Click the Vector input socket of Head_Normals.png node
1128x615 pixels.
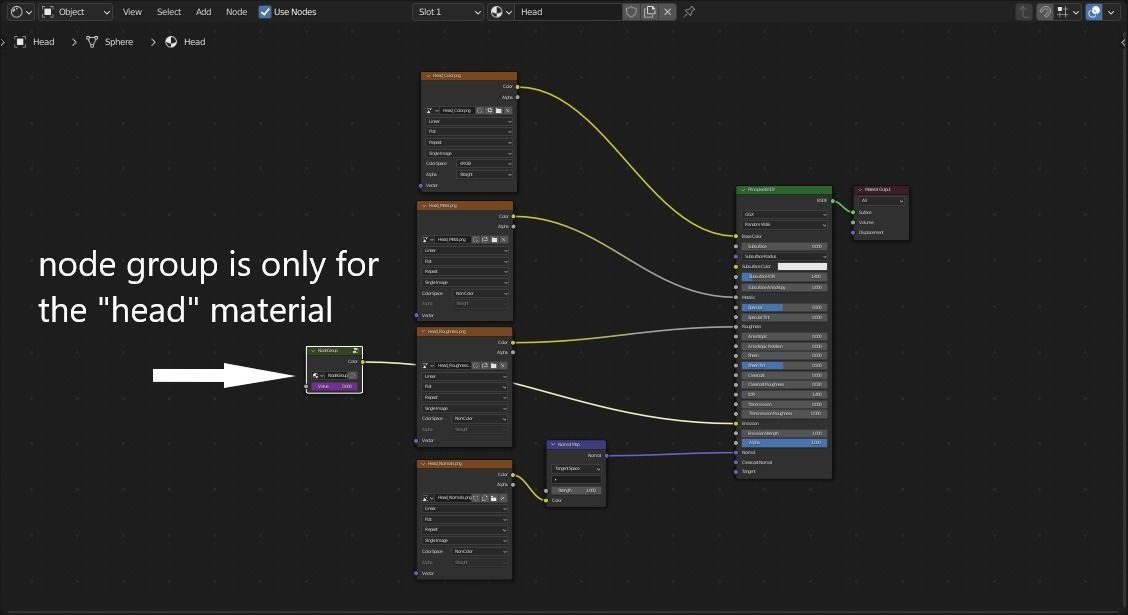[417, 573]
